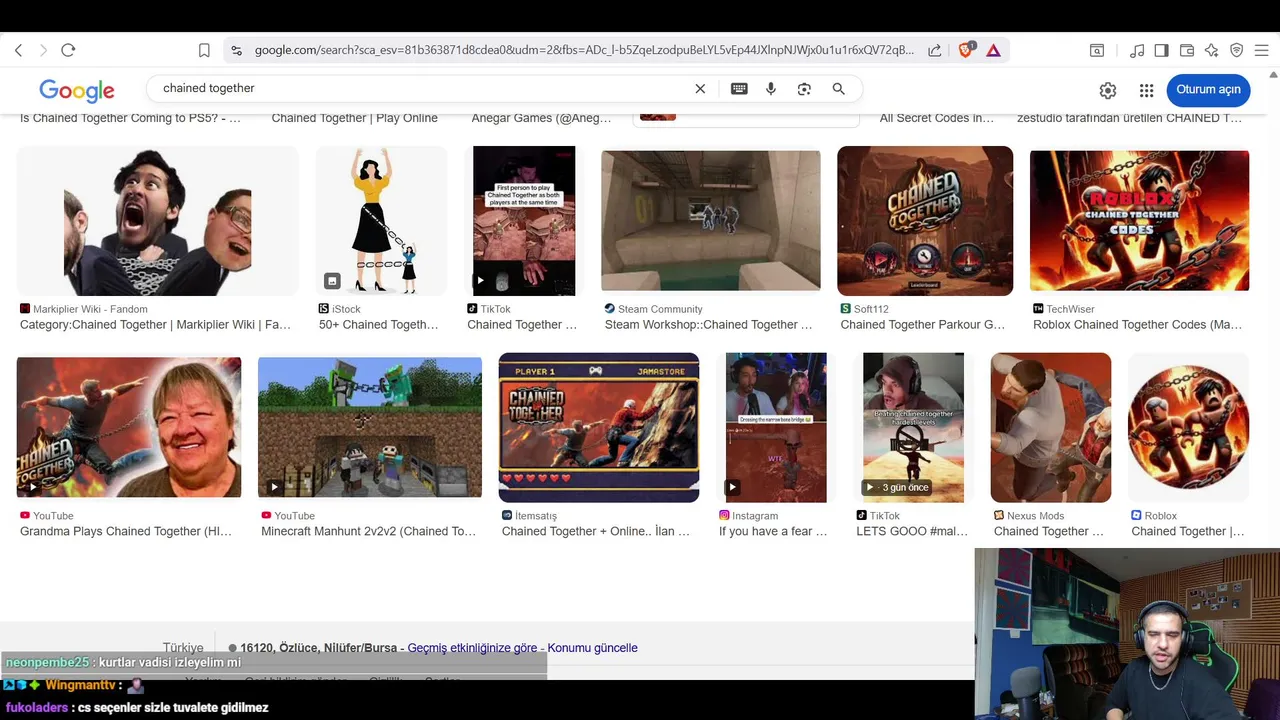The width and height of the screenshot is (1280, 720).
Task: Open the Soft112 Chained Together logo thumbnail
Action: [925, 221]
